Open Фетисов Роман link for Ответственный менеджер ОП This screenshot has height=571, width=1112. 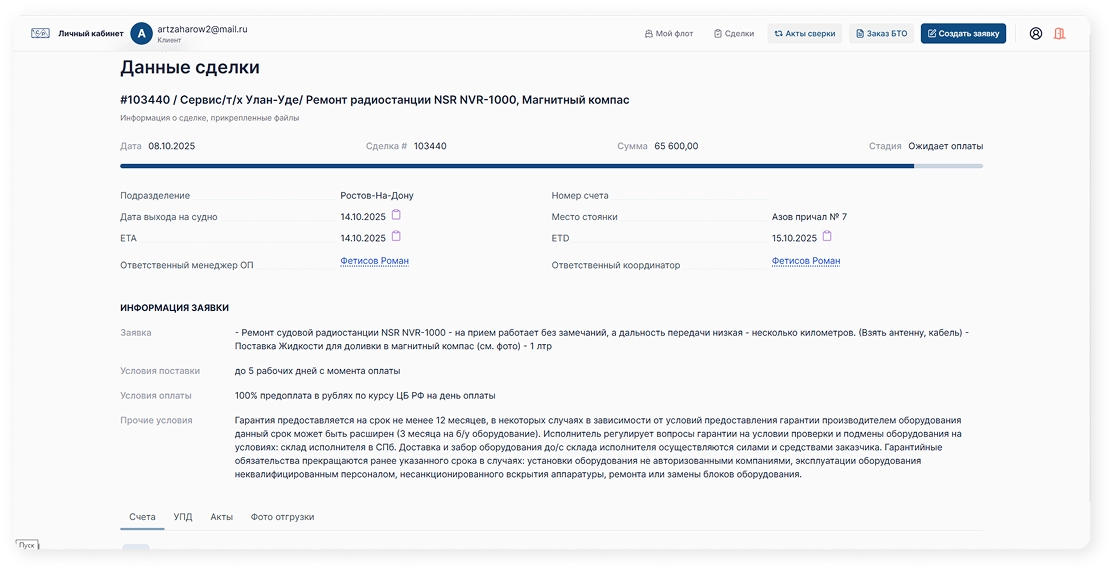(374, 261)
